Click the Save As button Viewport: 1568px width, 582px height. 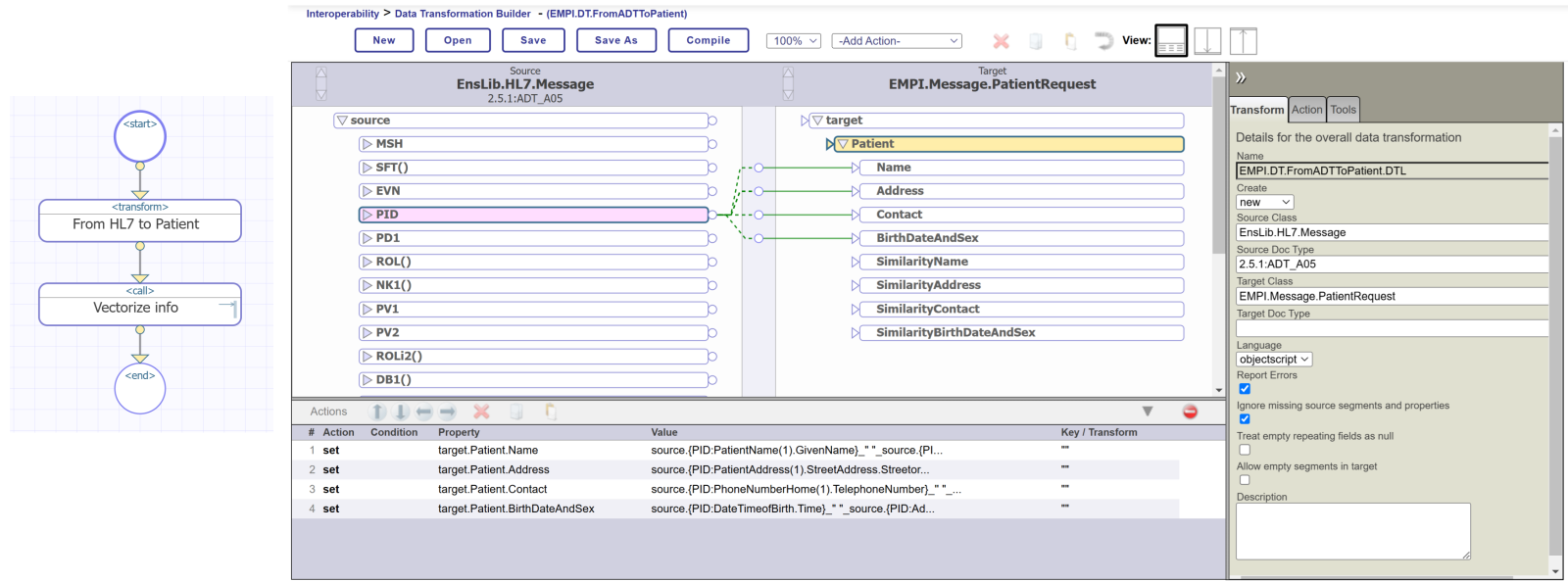[x=615, y=40]
